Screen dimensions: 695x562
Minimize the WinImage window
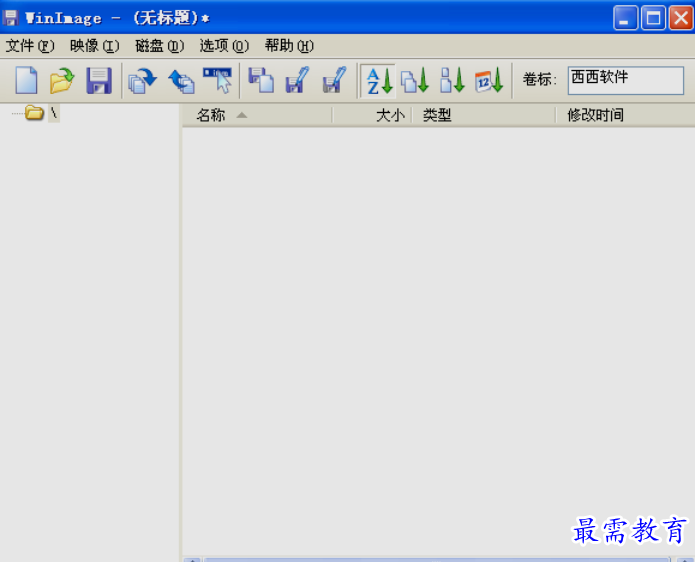tap(625, 18)
